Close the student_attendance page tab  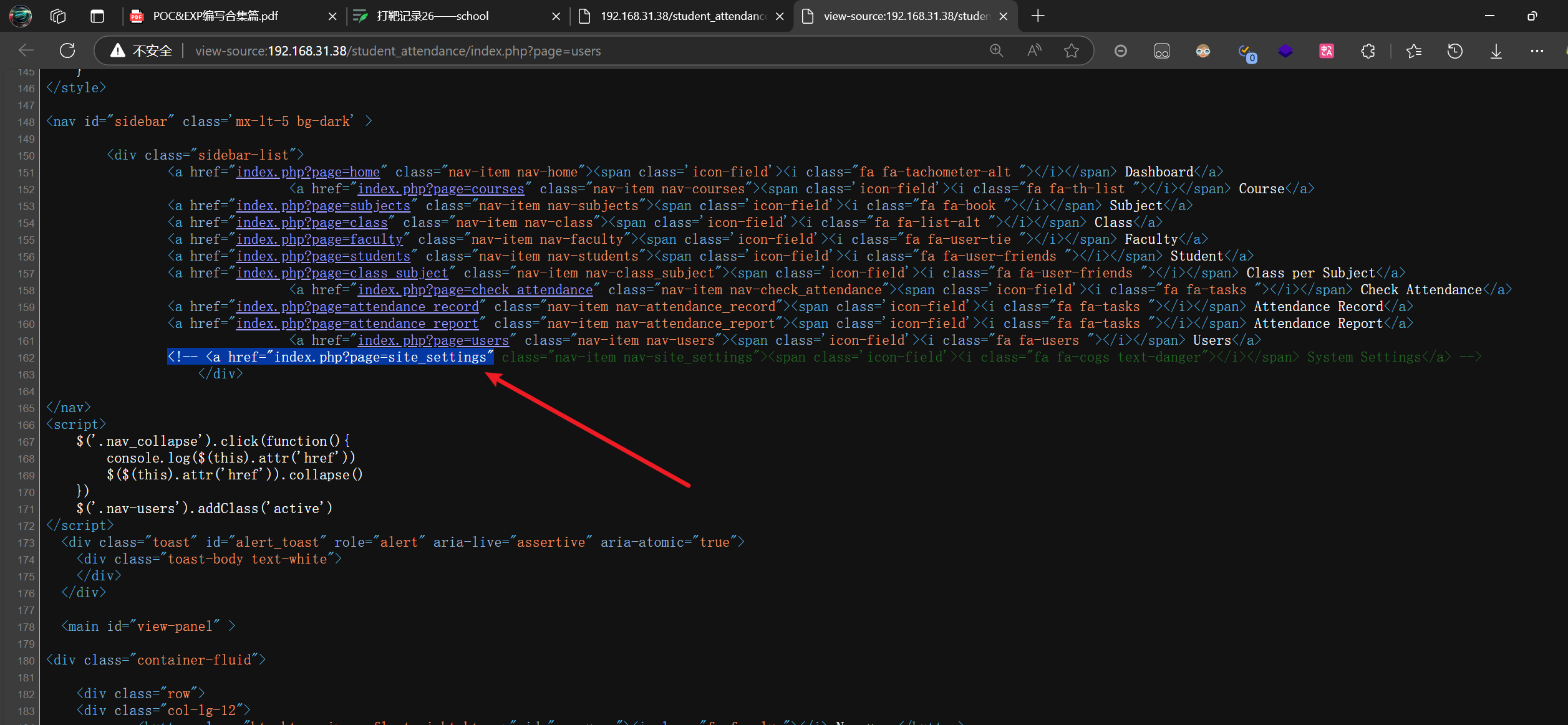(780, 16)
